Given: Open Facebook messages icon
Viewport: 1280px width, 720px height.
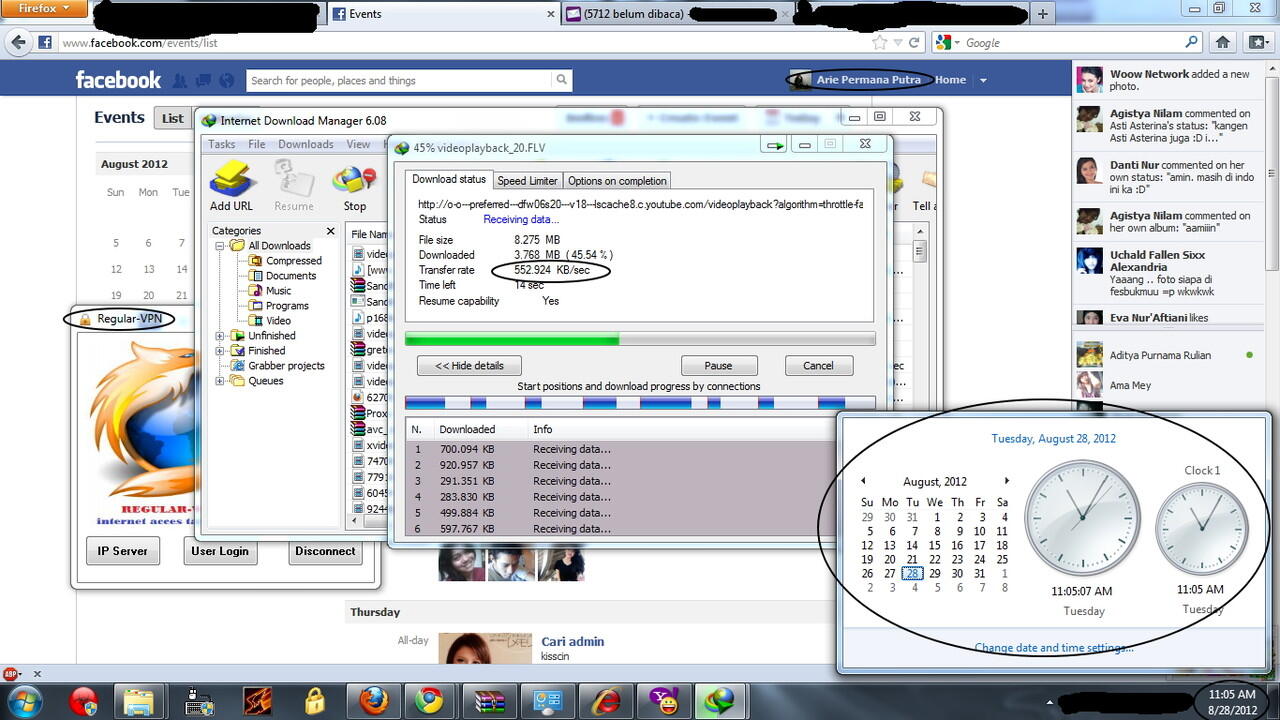Looking at the screenshot, I should click(203, 80).
